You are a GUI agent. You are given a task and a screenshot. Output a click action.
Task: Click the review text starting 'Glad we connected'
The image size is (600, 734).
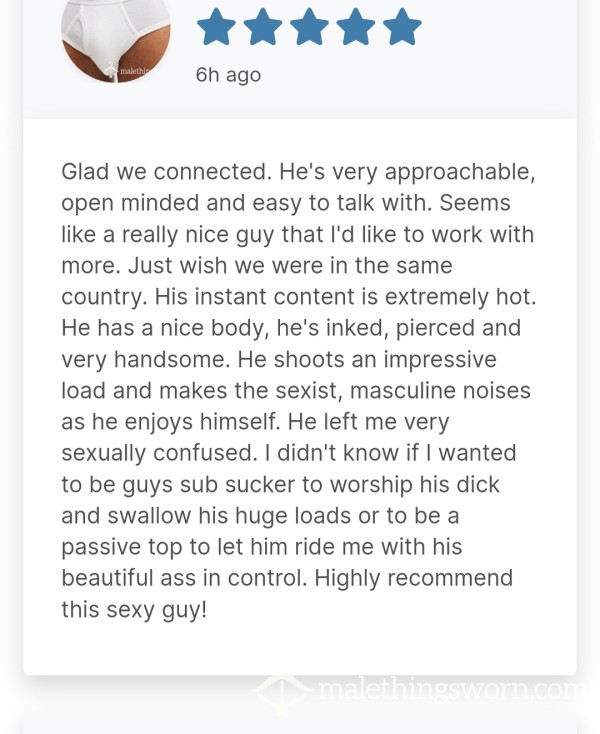tap(299, 390)
